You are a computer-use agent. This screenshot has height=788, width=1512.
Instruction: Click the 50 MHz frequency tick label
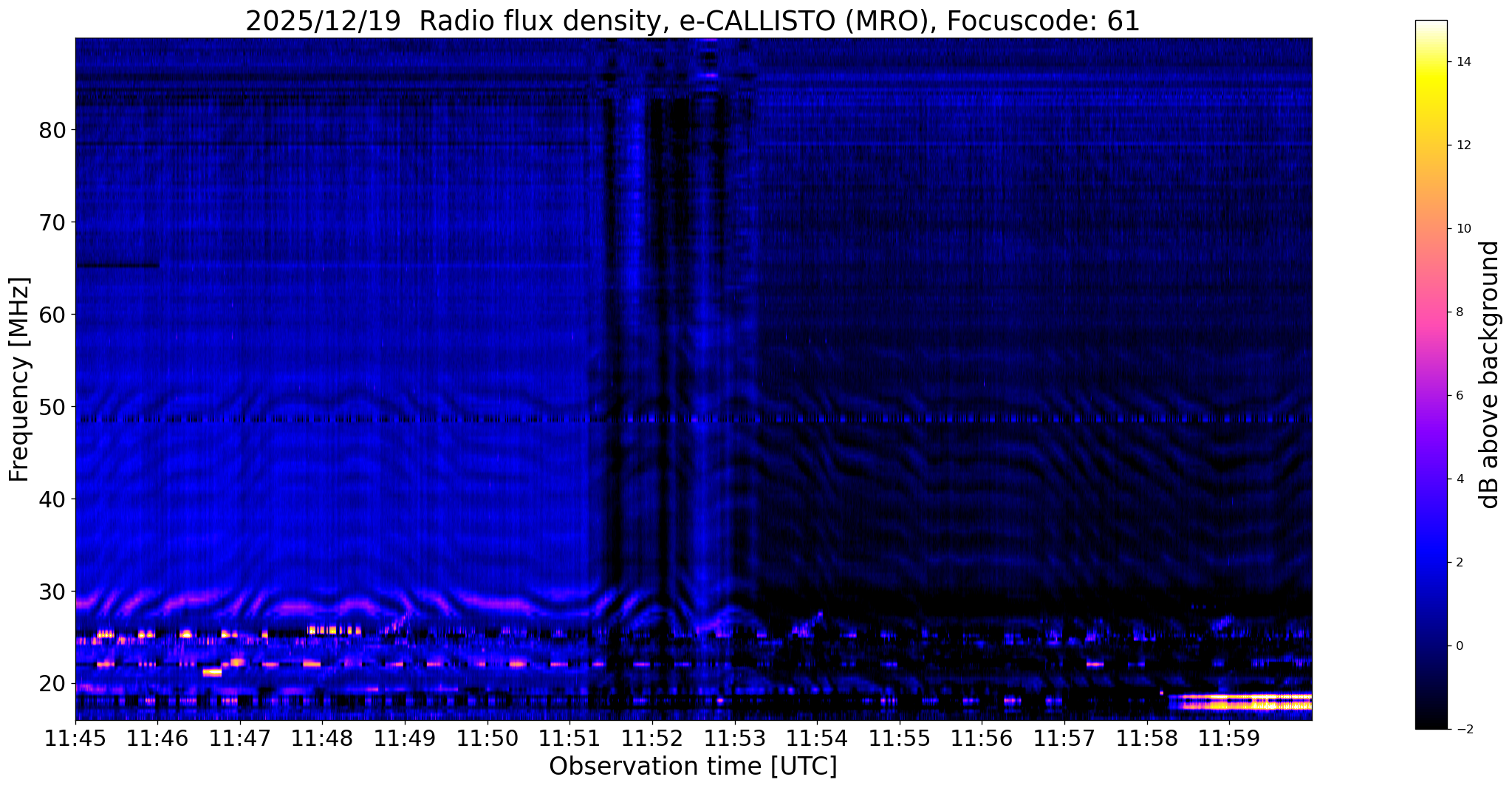[52, 407]
